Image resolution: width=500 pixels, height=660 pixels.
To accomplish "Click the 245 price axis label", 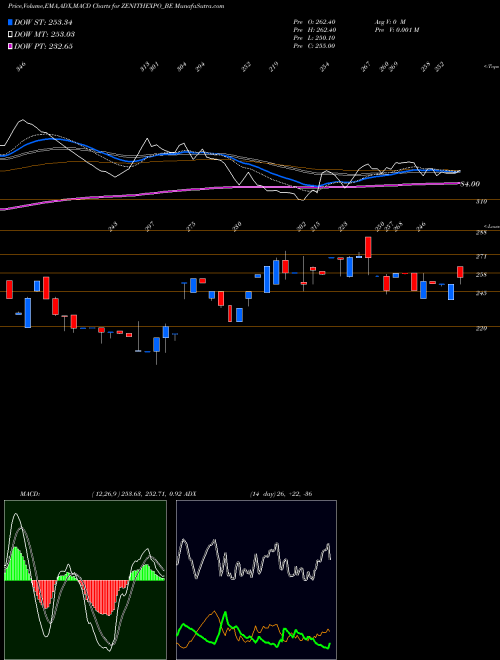I will click(x=481, y=293).
